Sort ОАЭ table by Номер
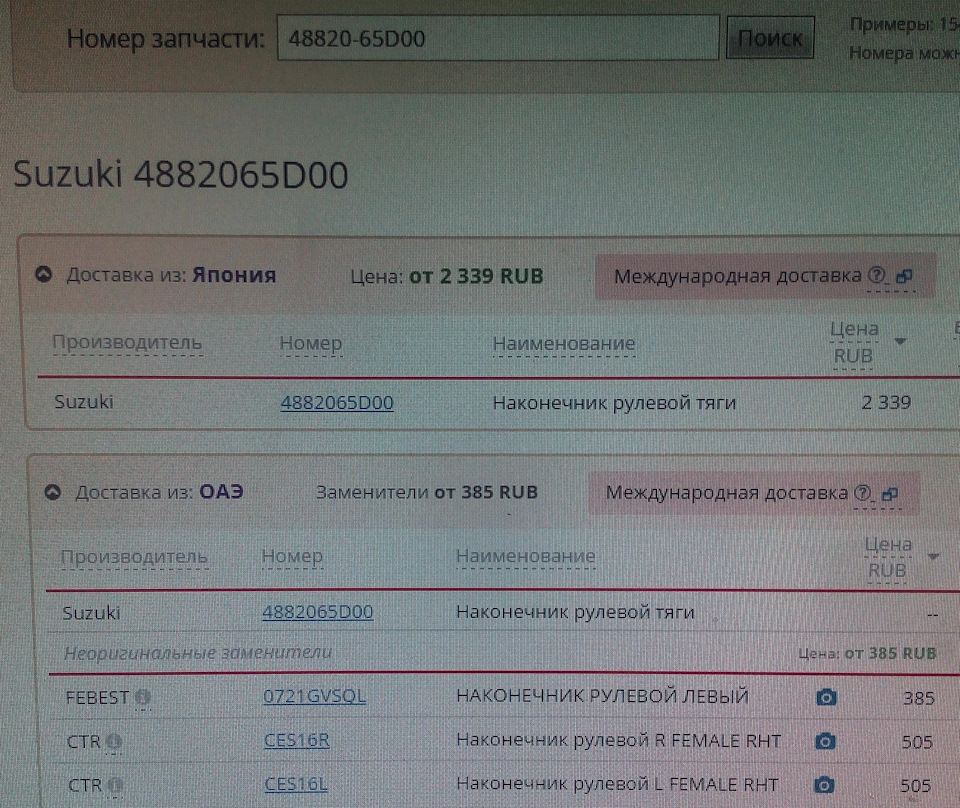The height and width of the screenshot is (808, 960). tap(292, 556)
